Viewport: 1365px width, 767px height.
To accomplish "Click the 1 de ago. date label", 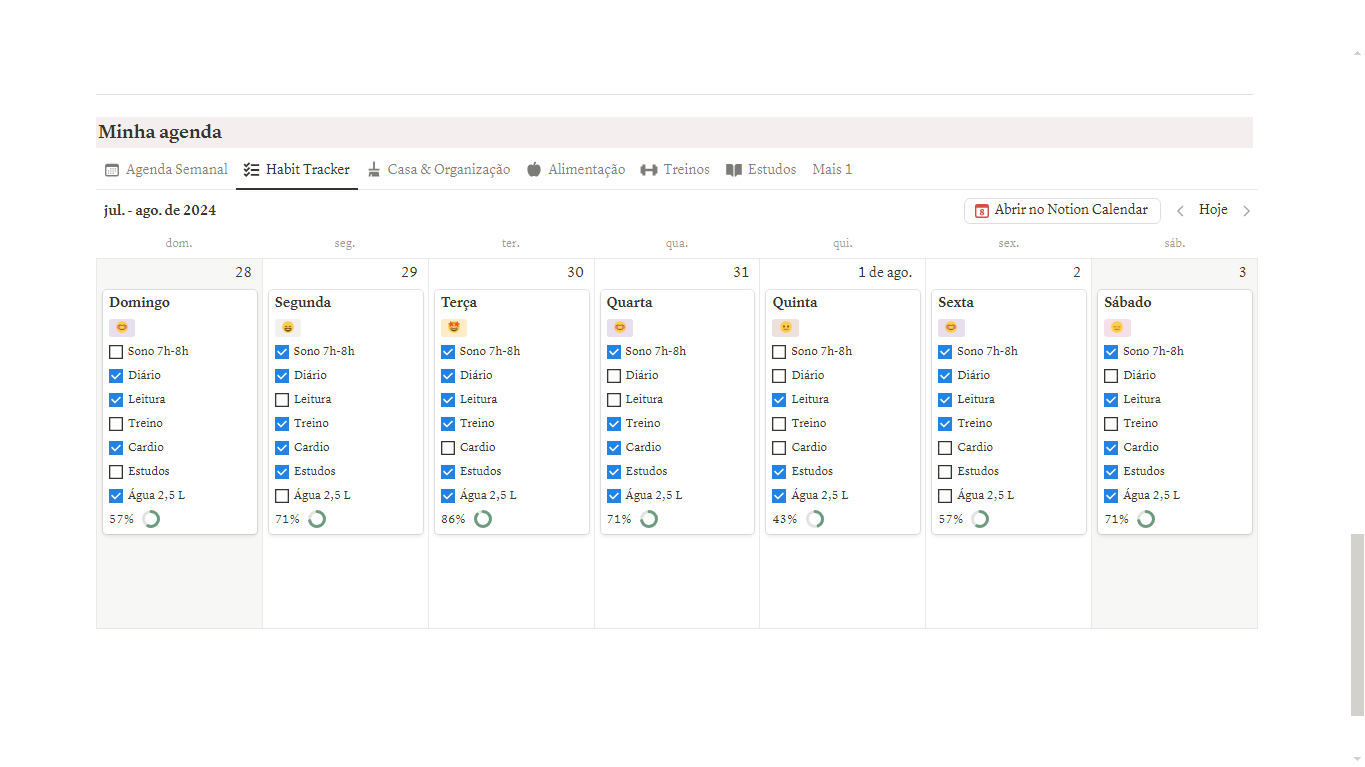I will click(885, 273).
